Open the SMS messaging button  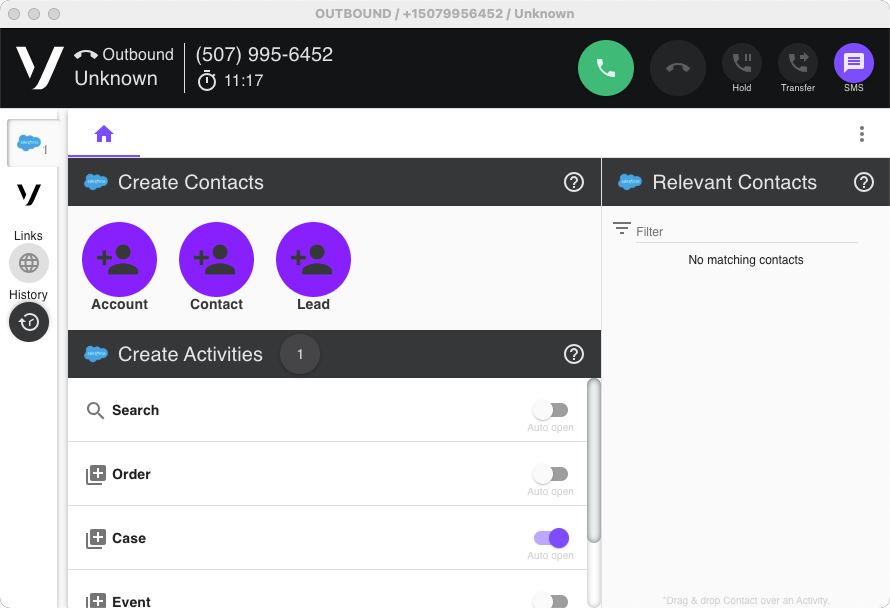(853, 64)
